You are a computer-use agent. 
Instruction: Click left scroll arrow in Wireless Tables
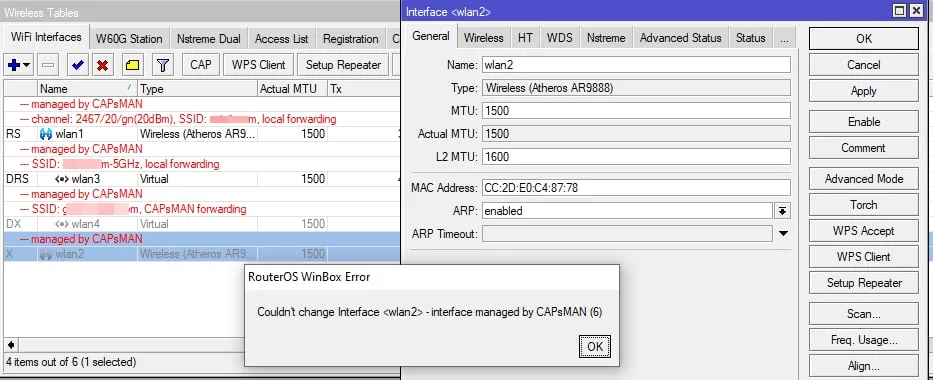click(x=11, y=344)
